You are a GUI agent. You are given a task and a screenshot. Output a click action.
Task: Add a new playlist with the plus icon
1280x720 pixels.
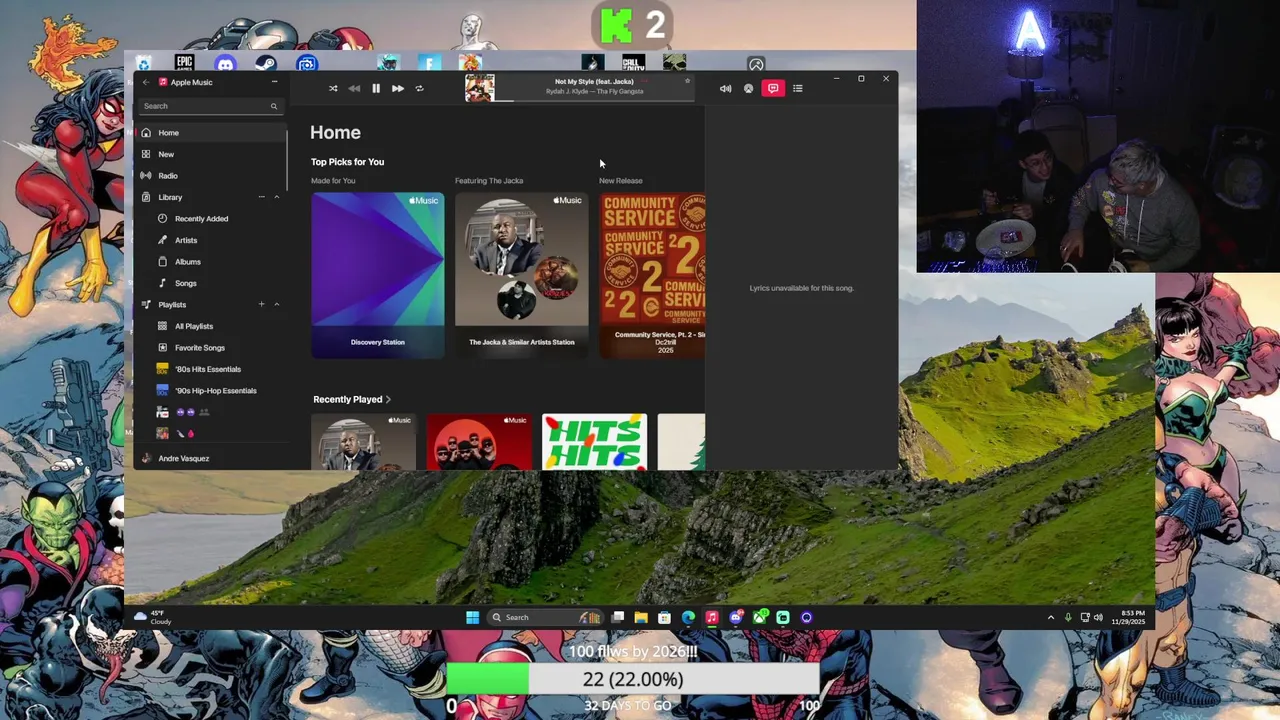pyautogui.click(x=261, y=304)
